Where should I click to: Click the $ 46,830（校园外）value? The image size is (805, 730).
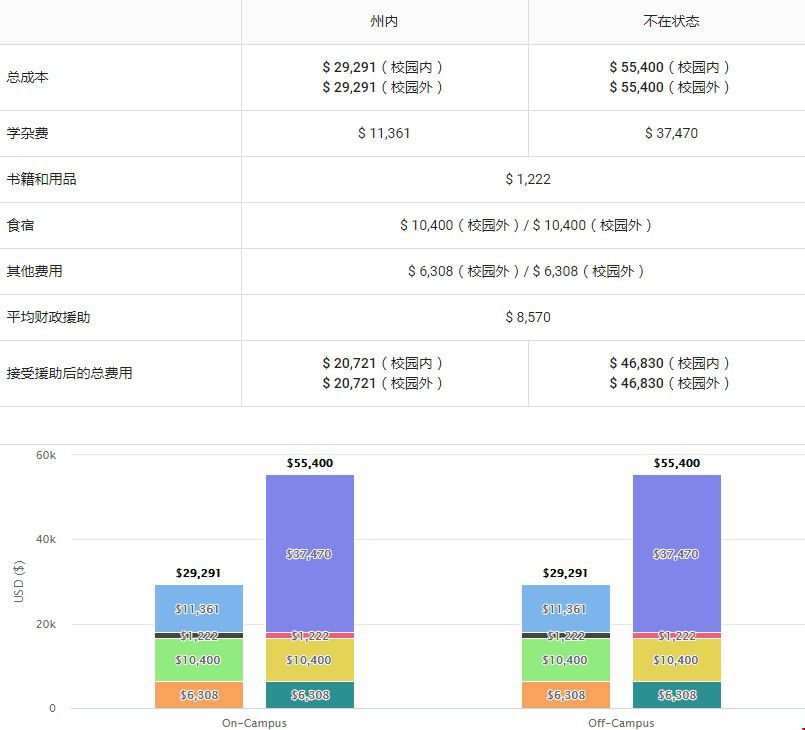click(669, 383)
